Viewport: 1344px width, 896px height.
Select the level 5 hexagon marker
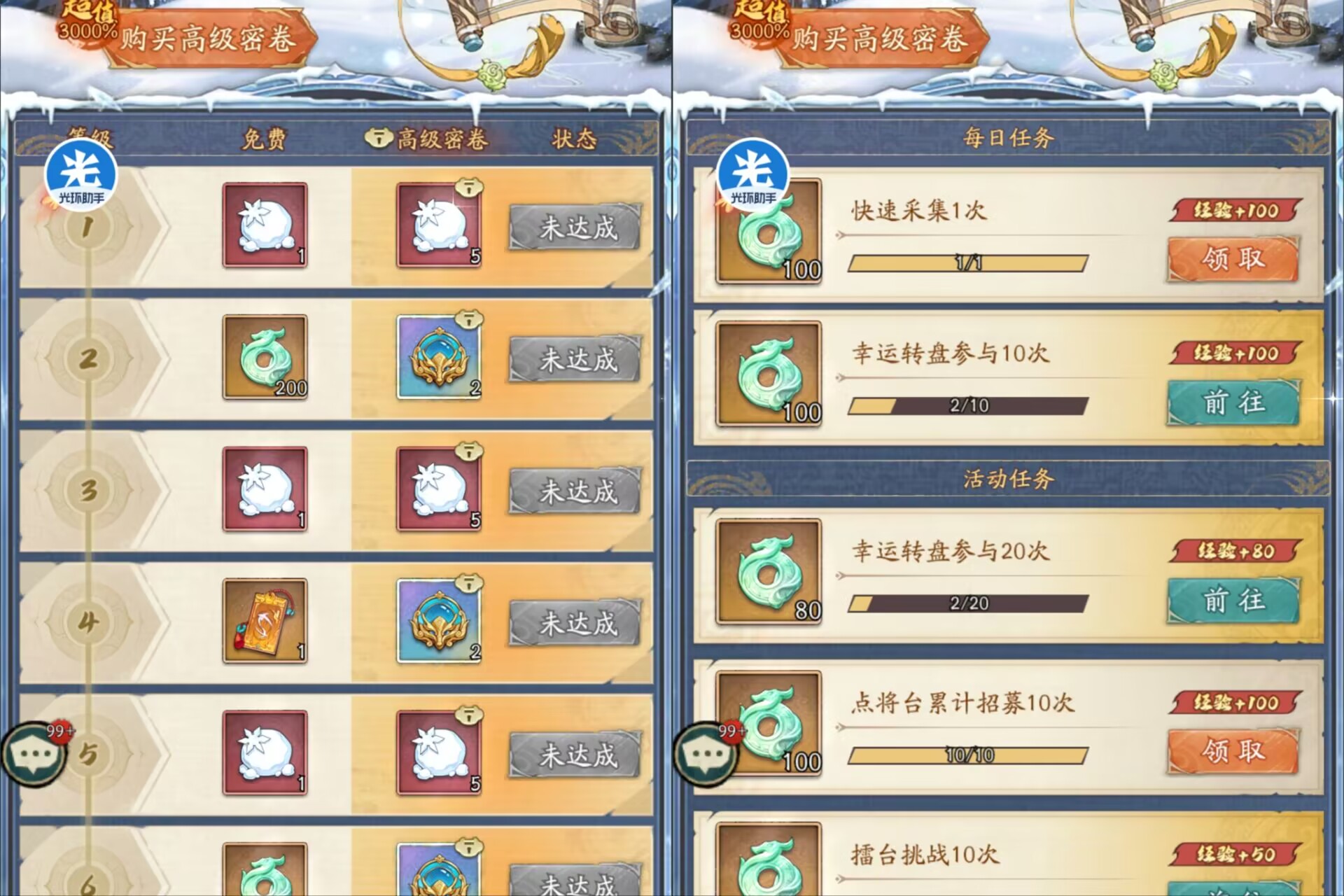click(x=88, y=754)
